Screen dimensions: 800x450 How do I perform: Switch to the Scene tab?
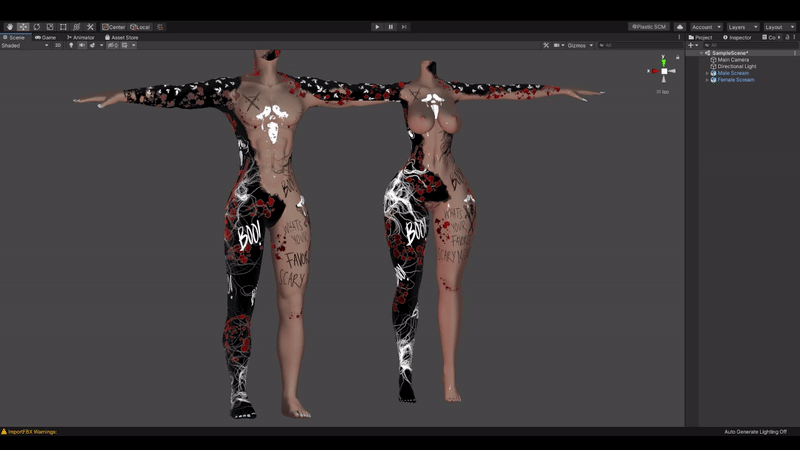pos(14,37)
